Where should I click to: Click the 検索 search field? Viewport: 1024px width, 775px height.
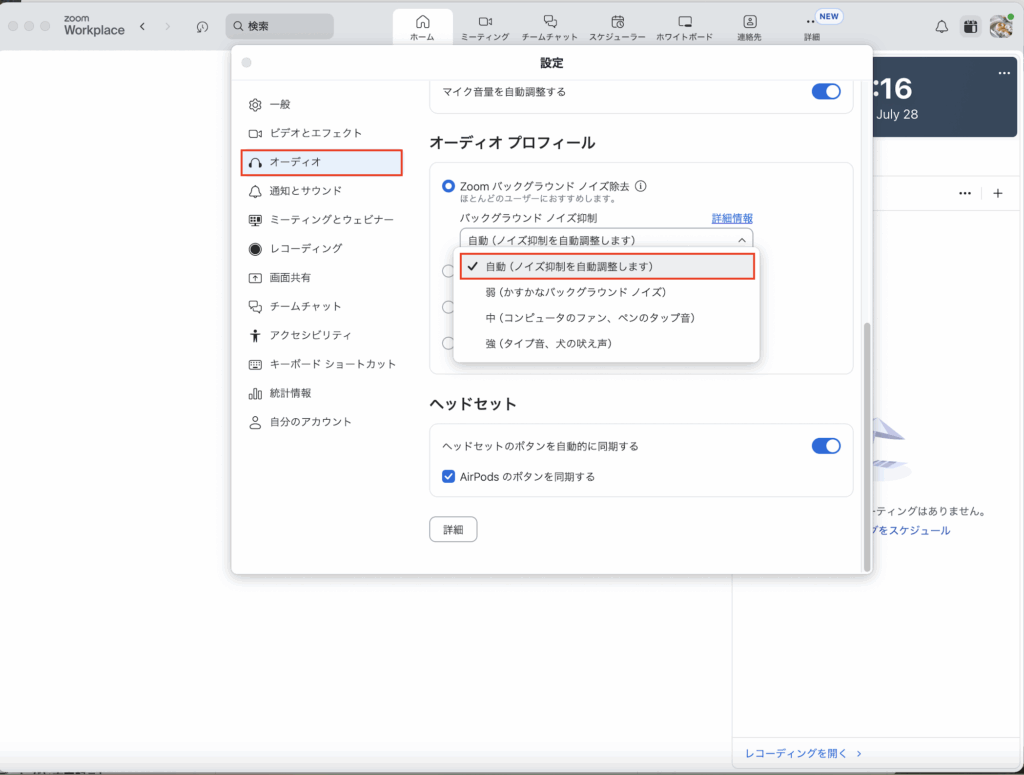tap(280, 26)
